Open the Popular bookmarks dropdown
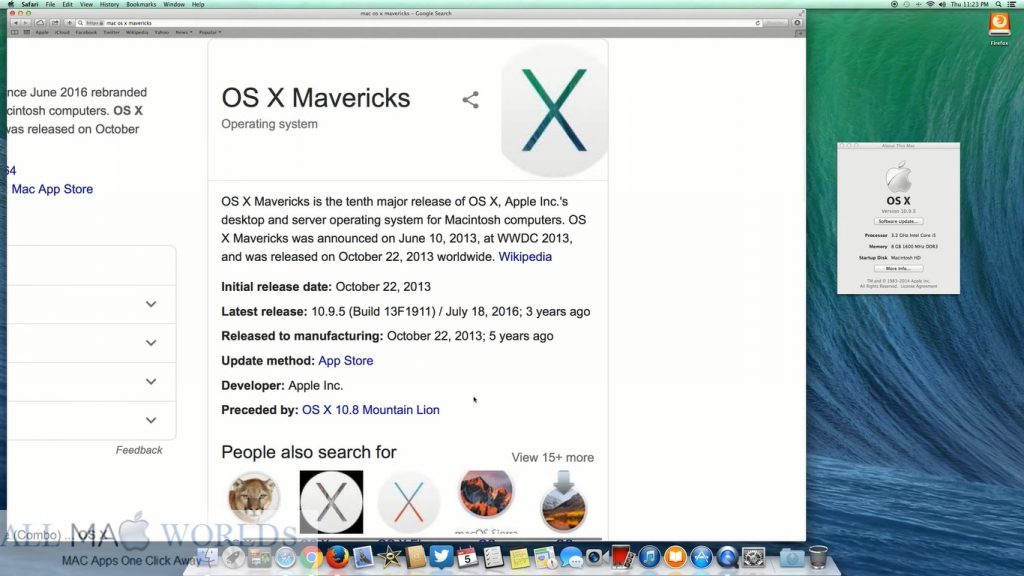The height and width of the screenshot is (576, 1024). 210,32
